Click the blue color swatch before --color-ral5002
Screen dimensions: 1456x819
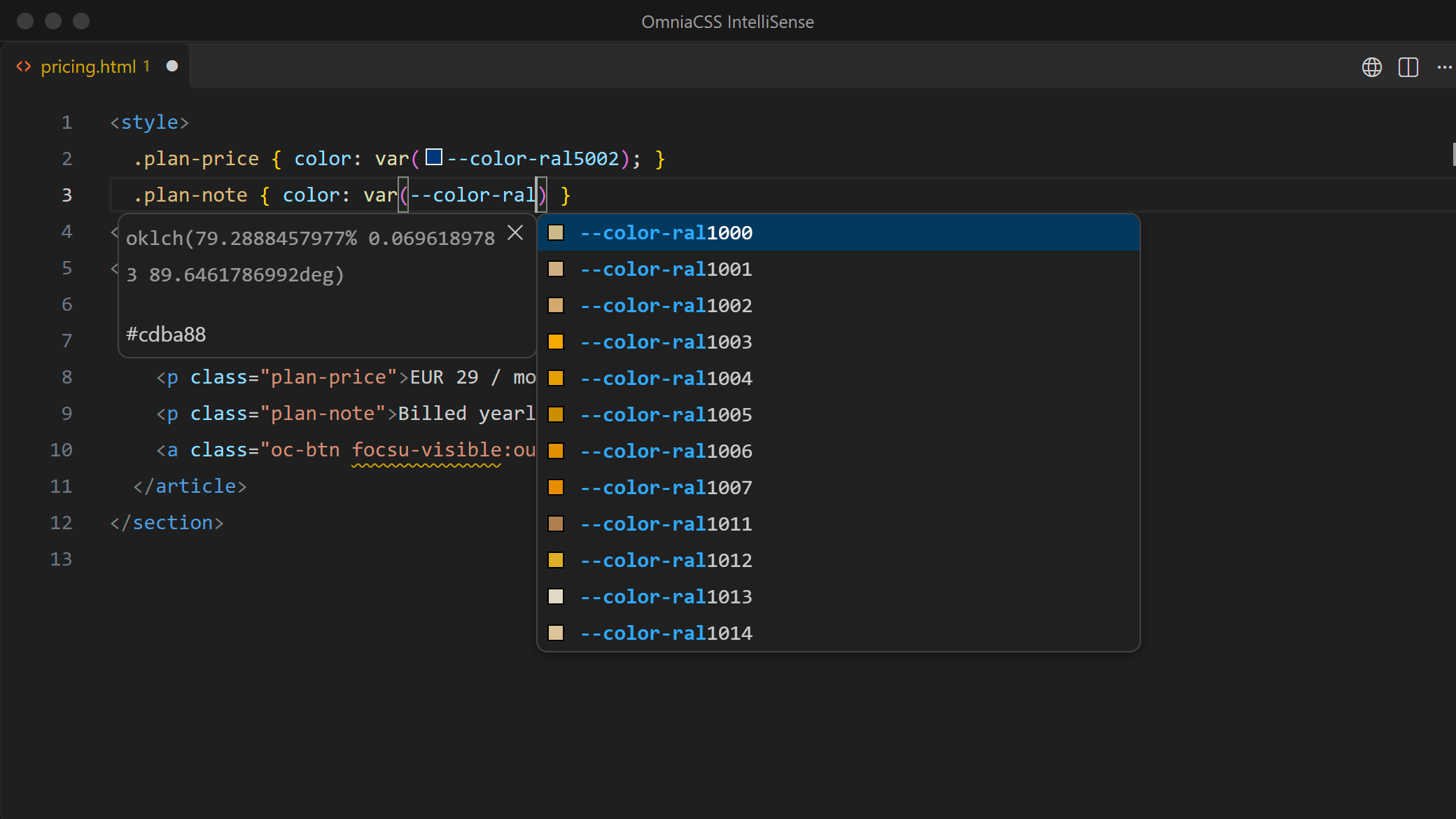pyautogui.click(x=434, y=157)
